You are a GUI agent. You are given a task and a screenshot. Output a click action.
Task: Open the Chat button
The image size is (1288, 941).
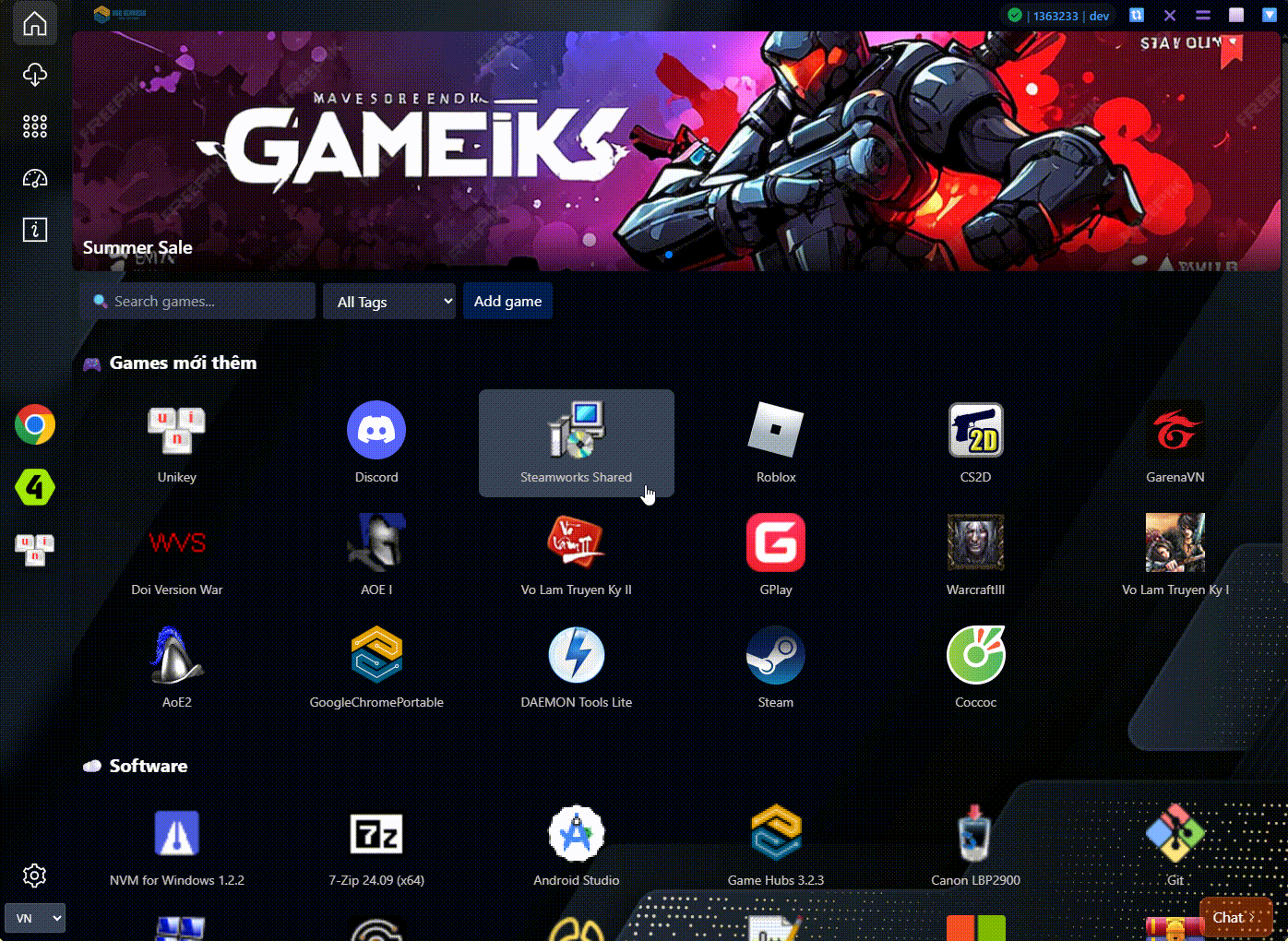1234,917
